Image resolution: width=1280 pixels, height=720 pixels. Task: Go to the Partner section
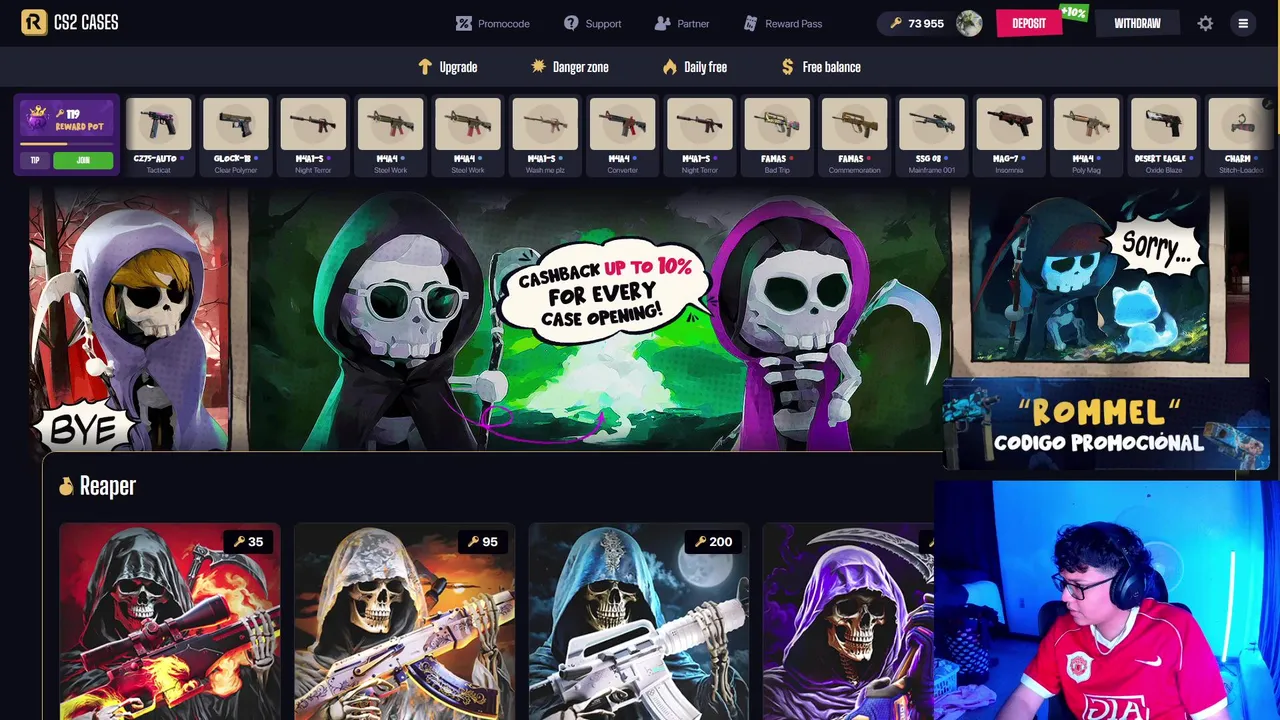tap(682, 23)
